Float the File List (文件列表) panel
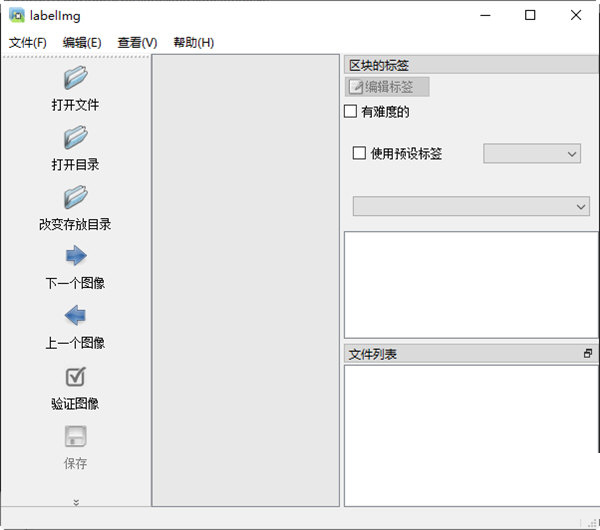The width and height of the screenshot is (600, 530). point(588,354)
